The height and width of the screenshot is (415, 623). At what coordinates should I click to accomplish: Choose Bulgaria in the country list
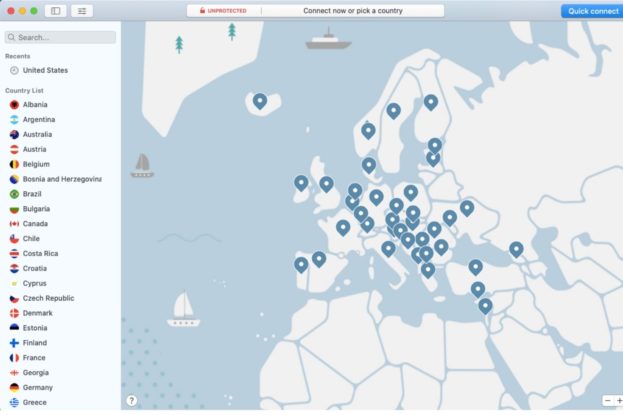click(x=36, y=209)
